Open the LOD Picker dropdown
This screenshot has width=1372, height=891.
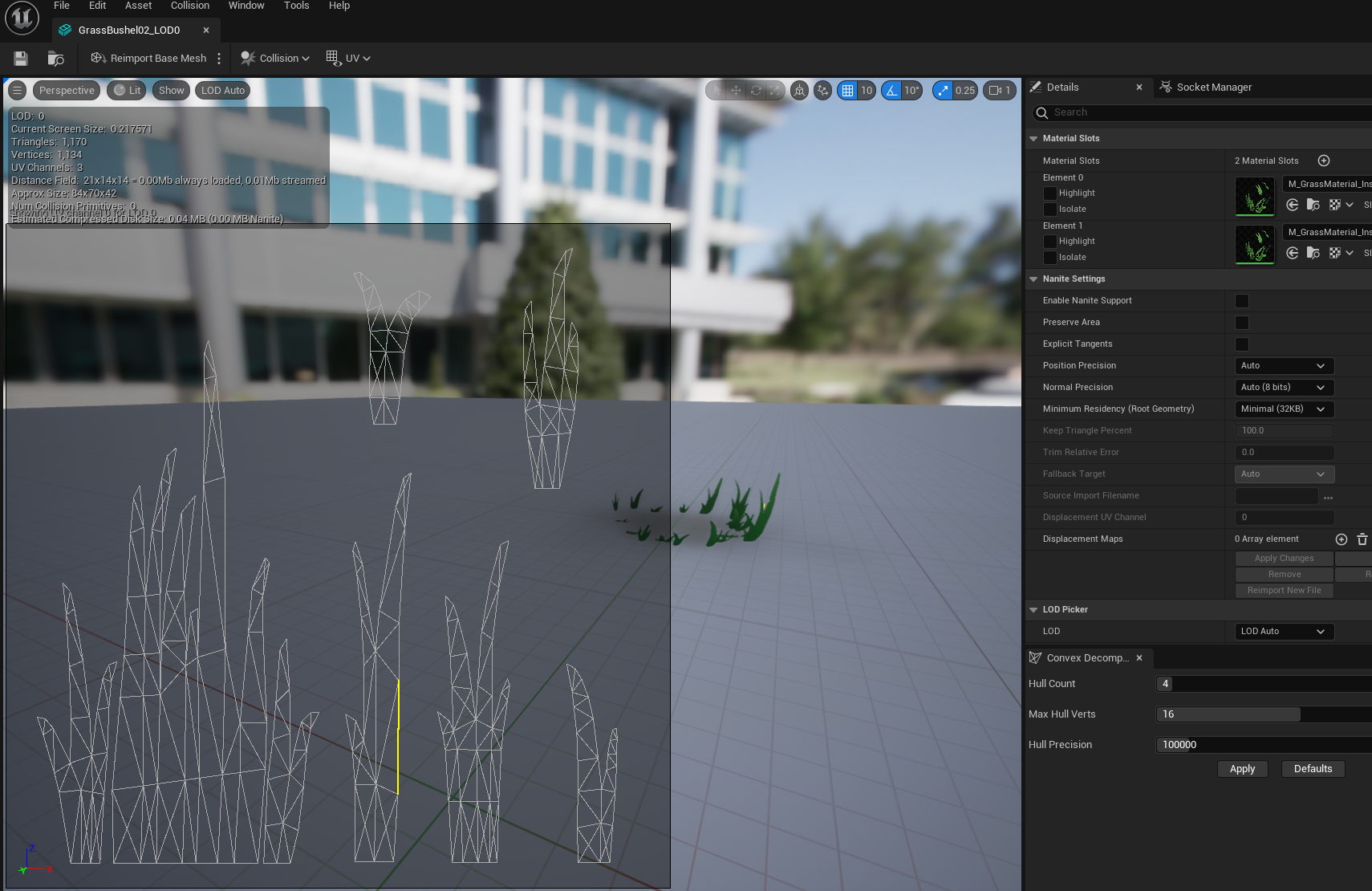click(x=1284, y=632)
